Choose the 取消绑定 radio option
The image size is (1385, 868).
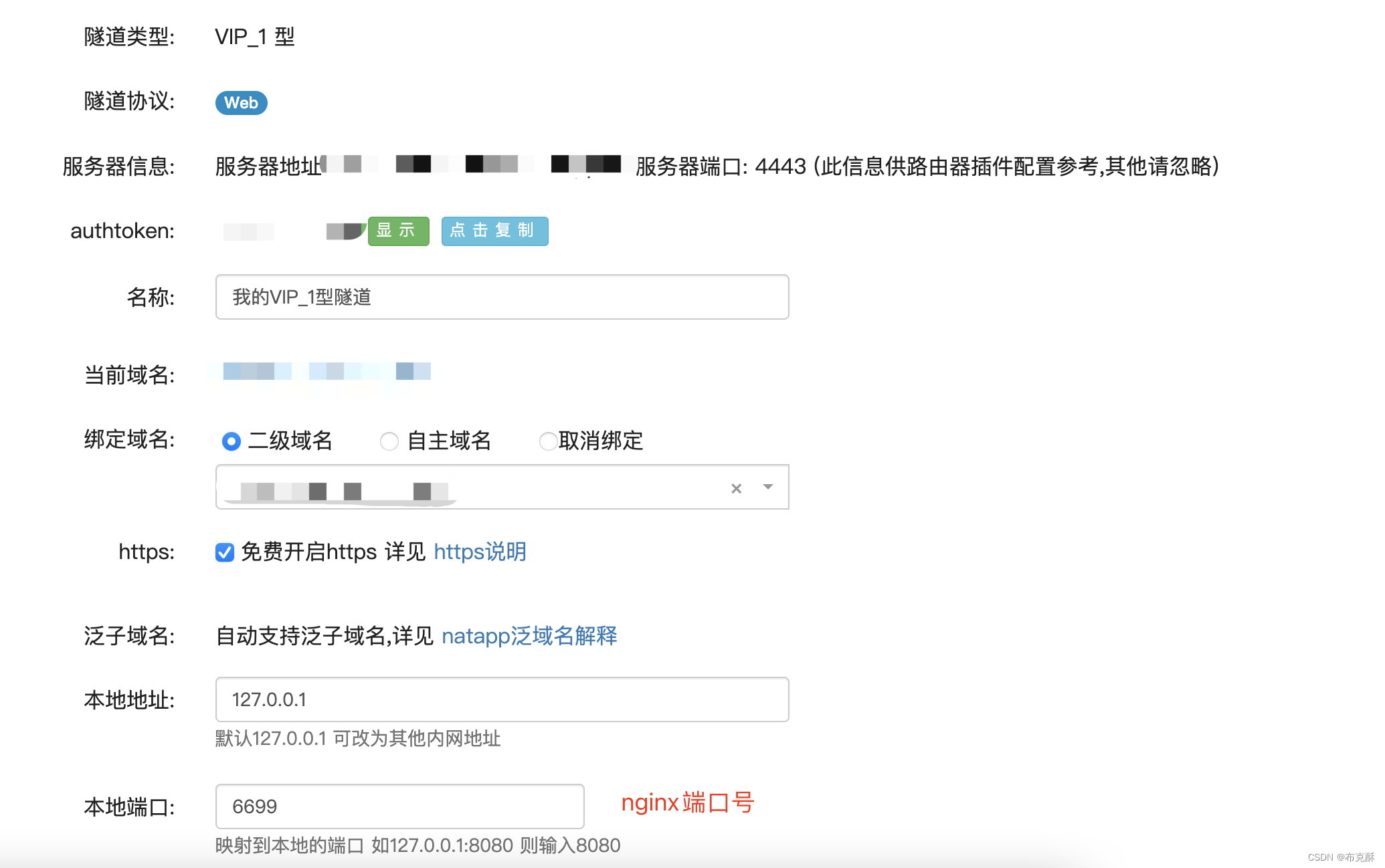pos(548,441)
